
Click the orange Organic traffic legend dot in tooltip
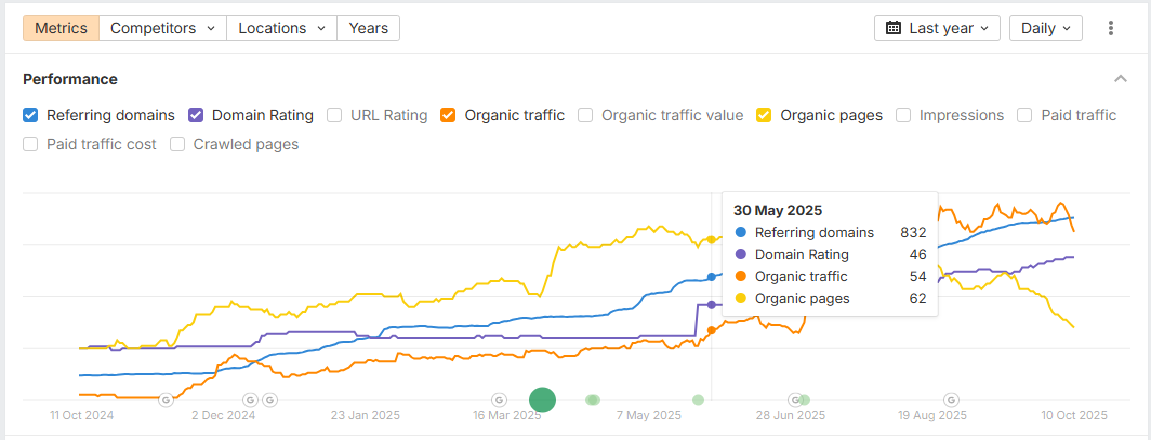[x=739, y=277]
